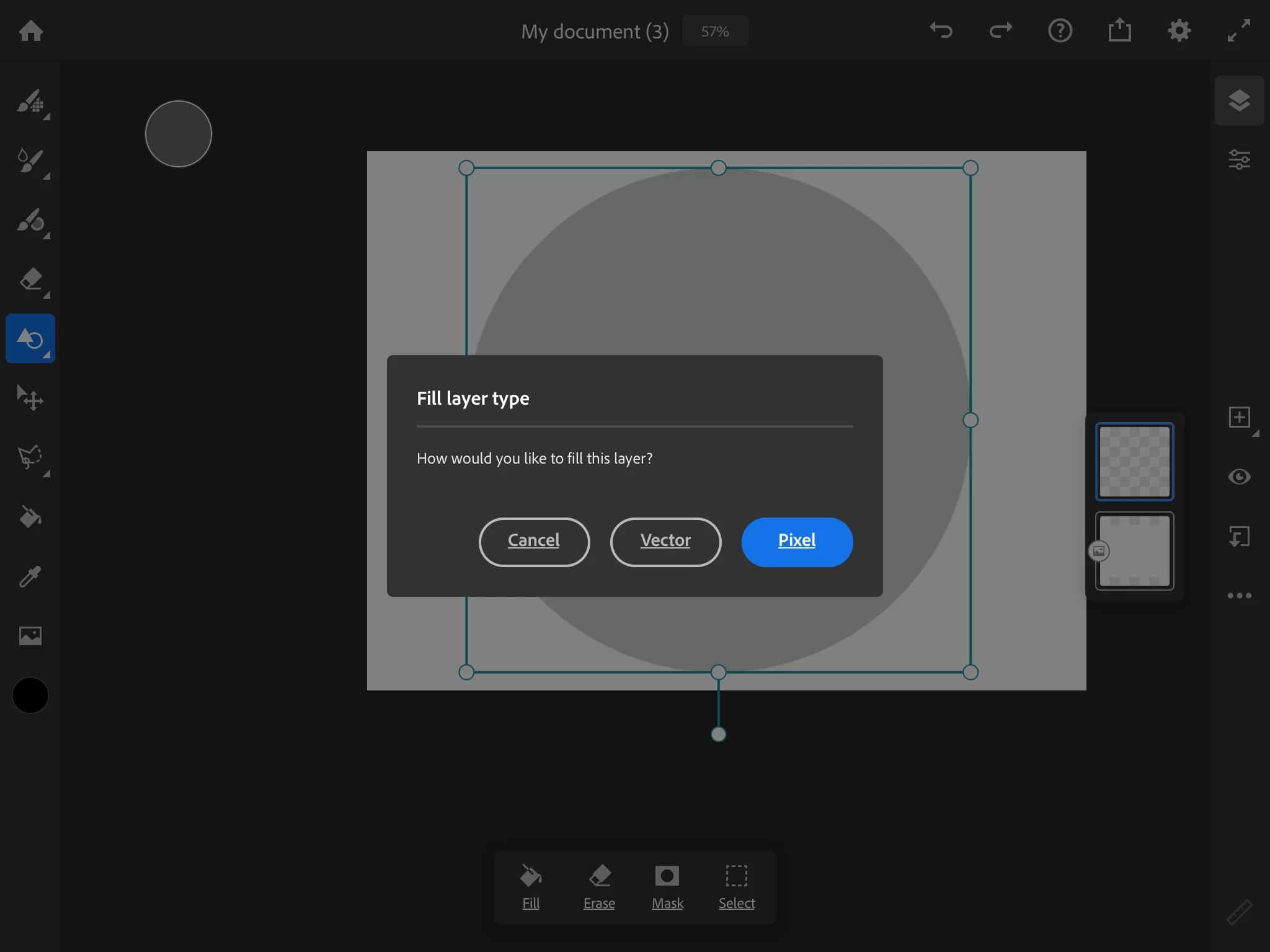Image resolution: width=1270 pixels, height=952 pixels.
Task: Select the Pixel brush tool
Action: point(30,101)
